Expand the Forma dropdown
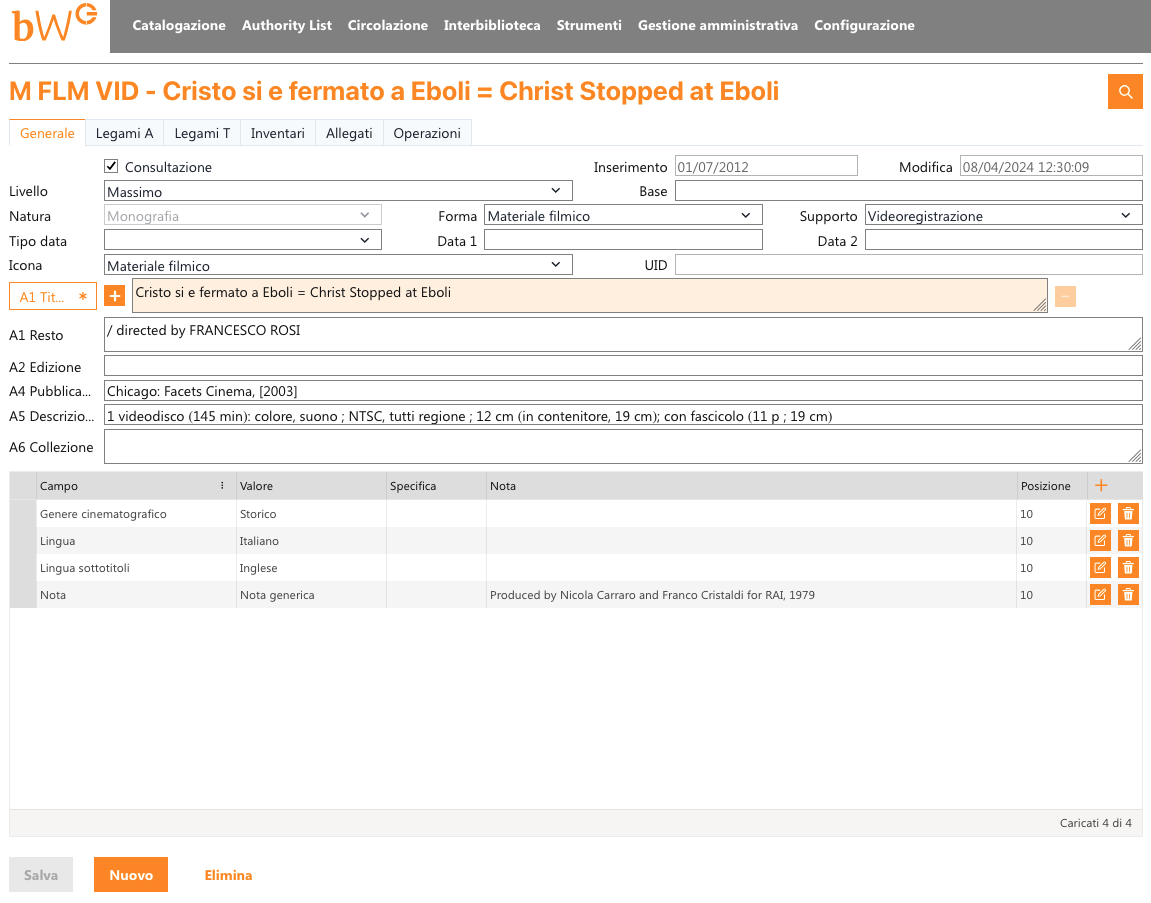The width and height of the screenshot is (1151, 903). (x=622, y=215)
